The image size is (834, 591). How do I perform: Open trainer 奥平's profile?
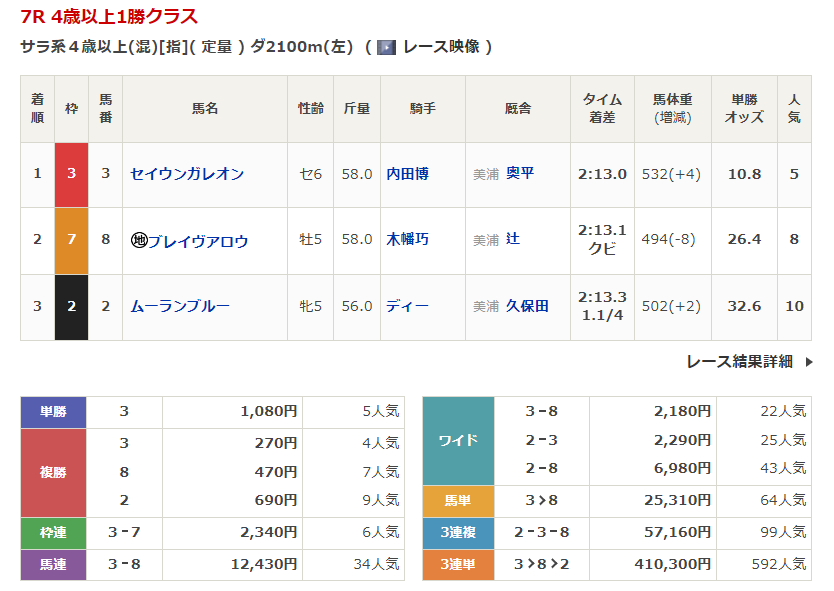click(x=520, y=174)
